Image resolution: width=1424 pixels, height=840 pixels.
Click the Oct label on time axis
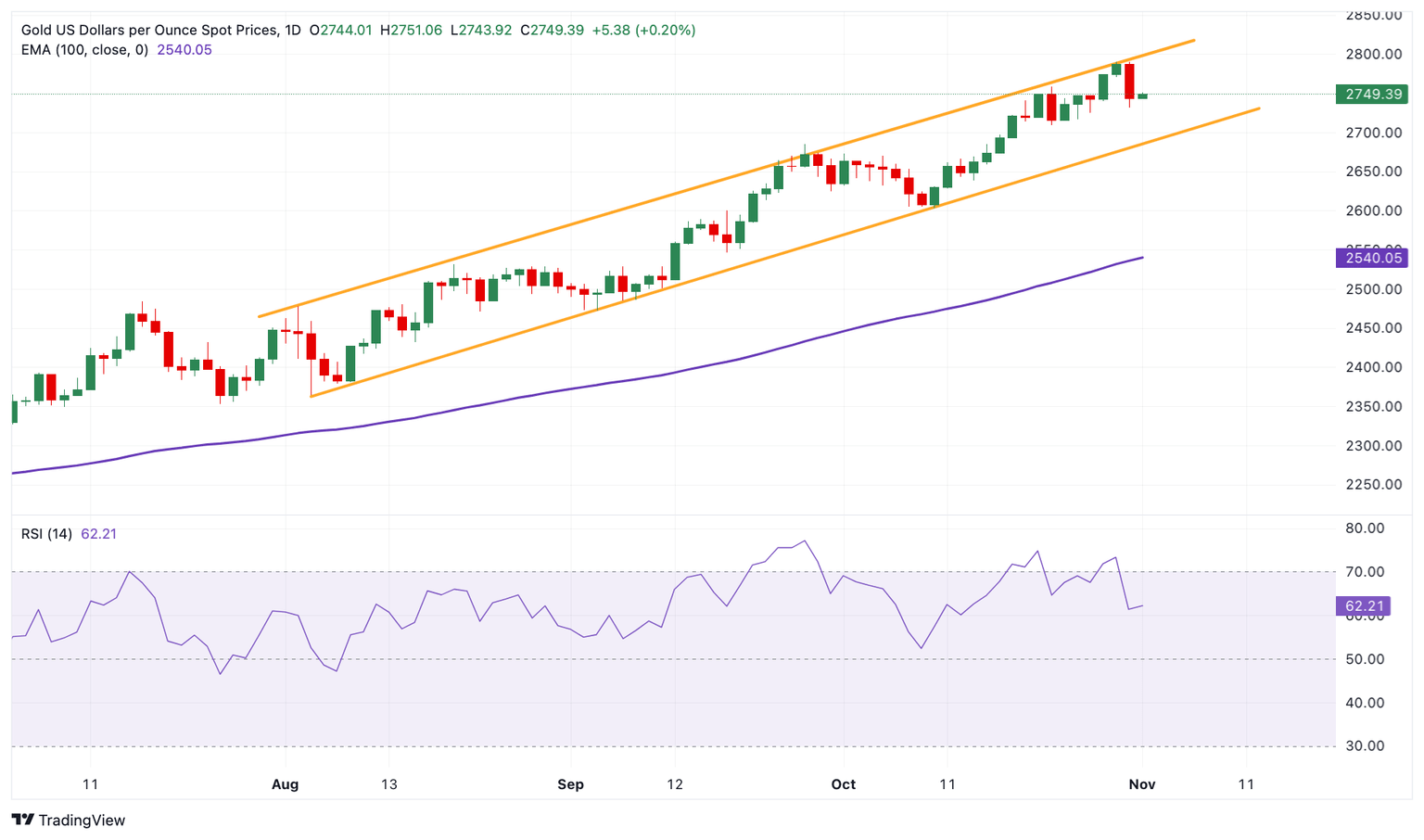coord(843,784)
